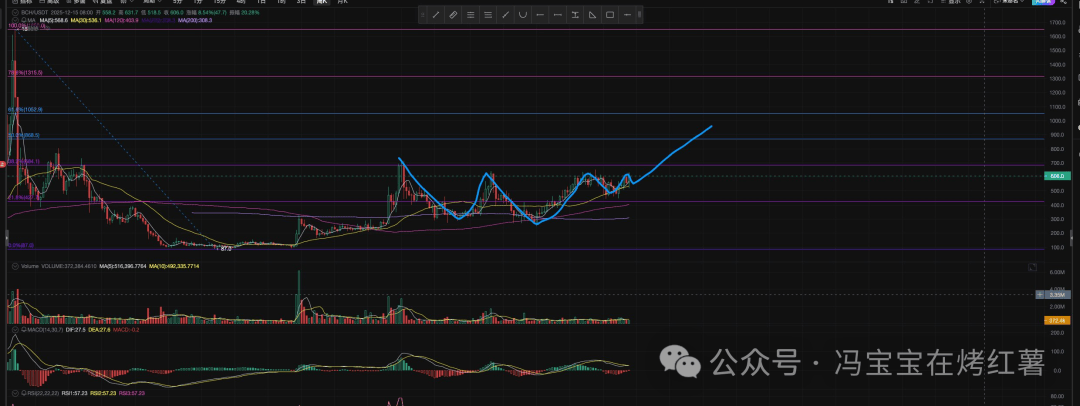This screenshot has width=1080, height=406.
Task: Select the triangle drawing tool
Action: 592,14
